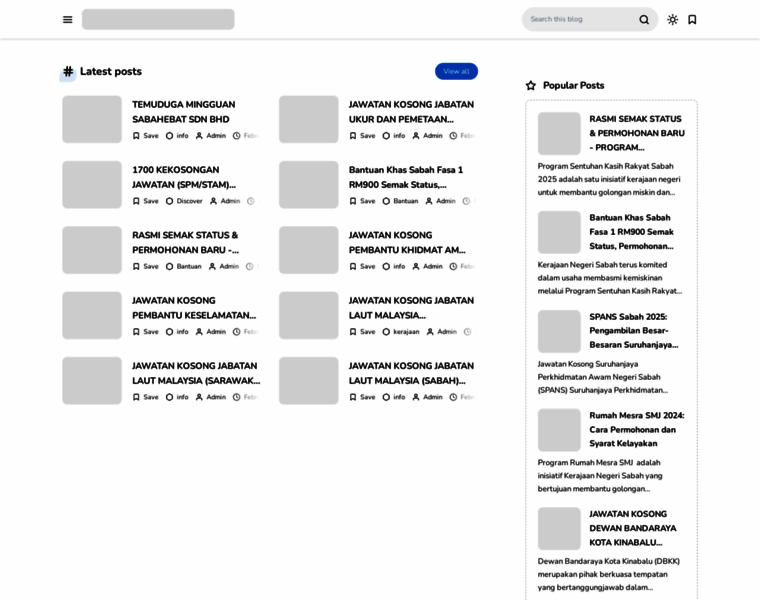This screenshot has height=600, width=760.
Task: Open saved bookmarks from header
Action: pyautogui.click(x=692, y=19)
